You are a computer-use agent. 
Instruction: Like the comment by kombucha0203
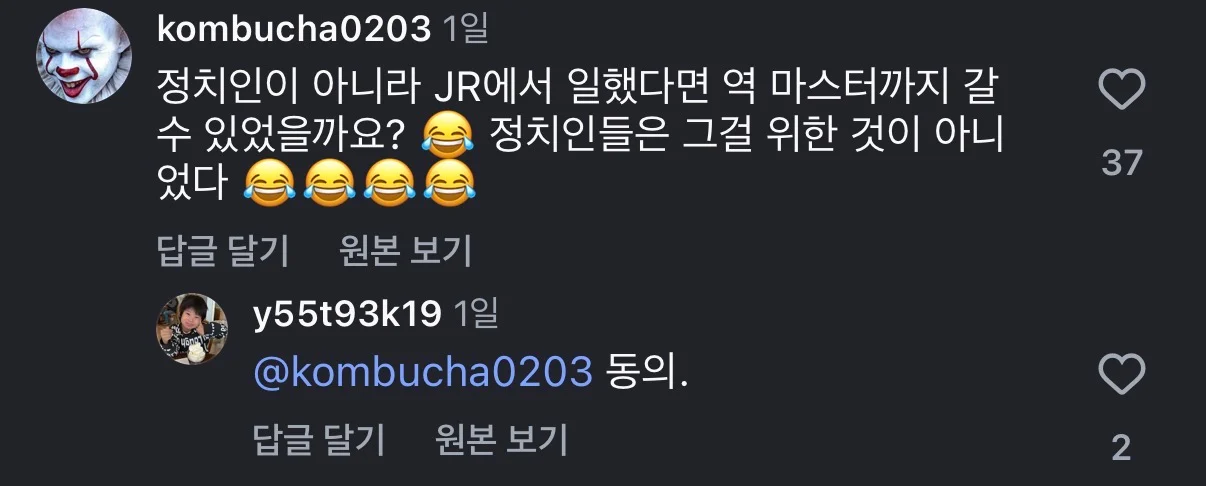[x=1121, y=91]
